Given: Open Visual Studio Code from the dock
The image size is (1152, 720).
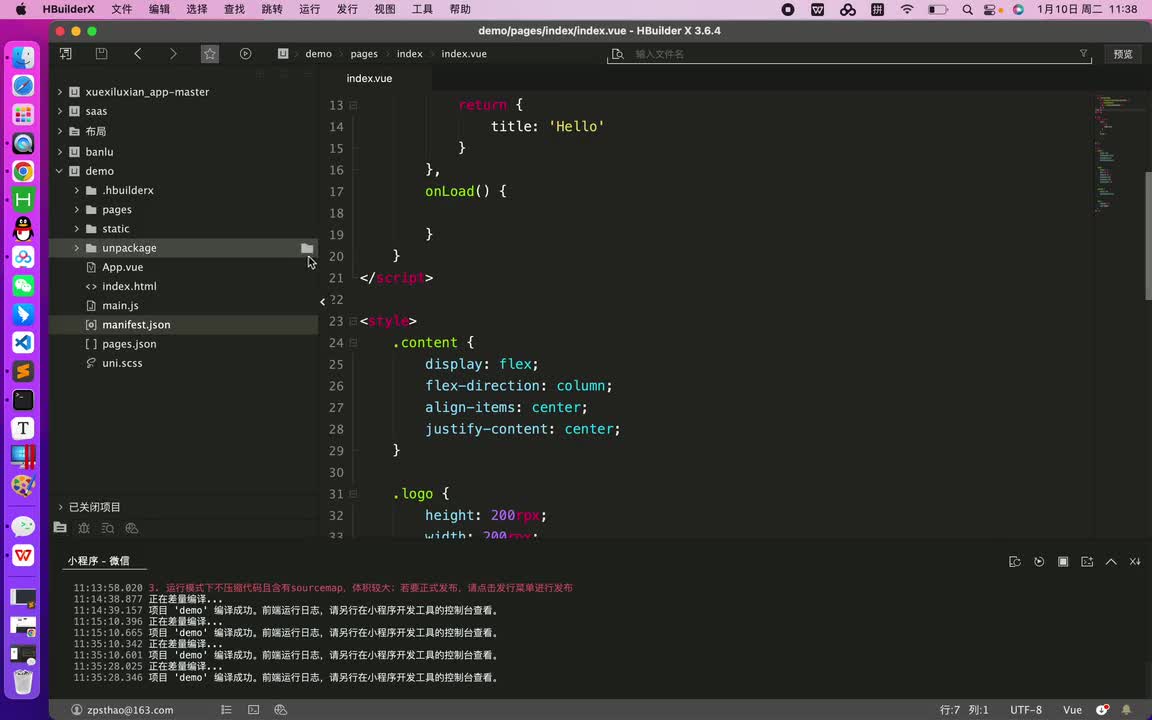Looking at the screenshot, I should pos(23,342).
